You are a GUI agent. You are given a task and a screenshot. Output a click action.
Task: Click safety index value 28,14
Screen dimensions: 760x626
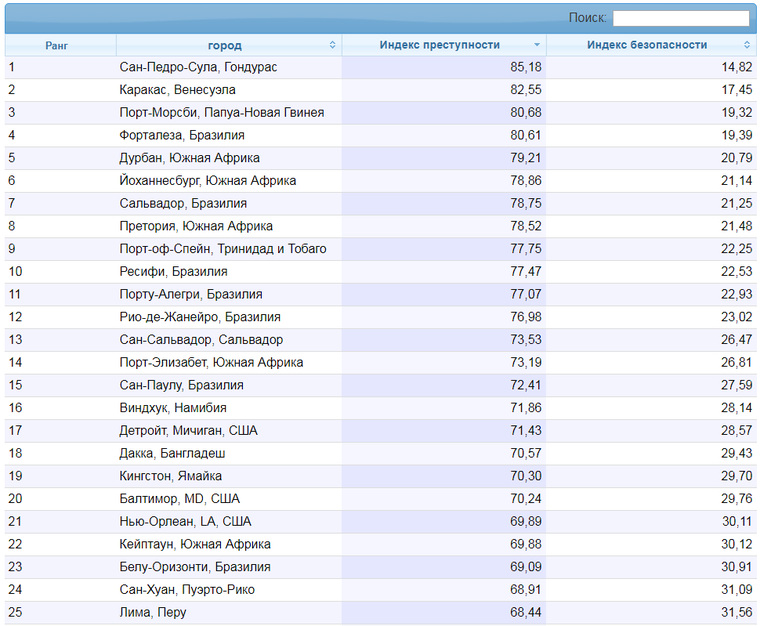click(737, 408)
